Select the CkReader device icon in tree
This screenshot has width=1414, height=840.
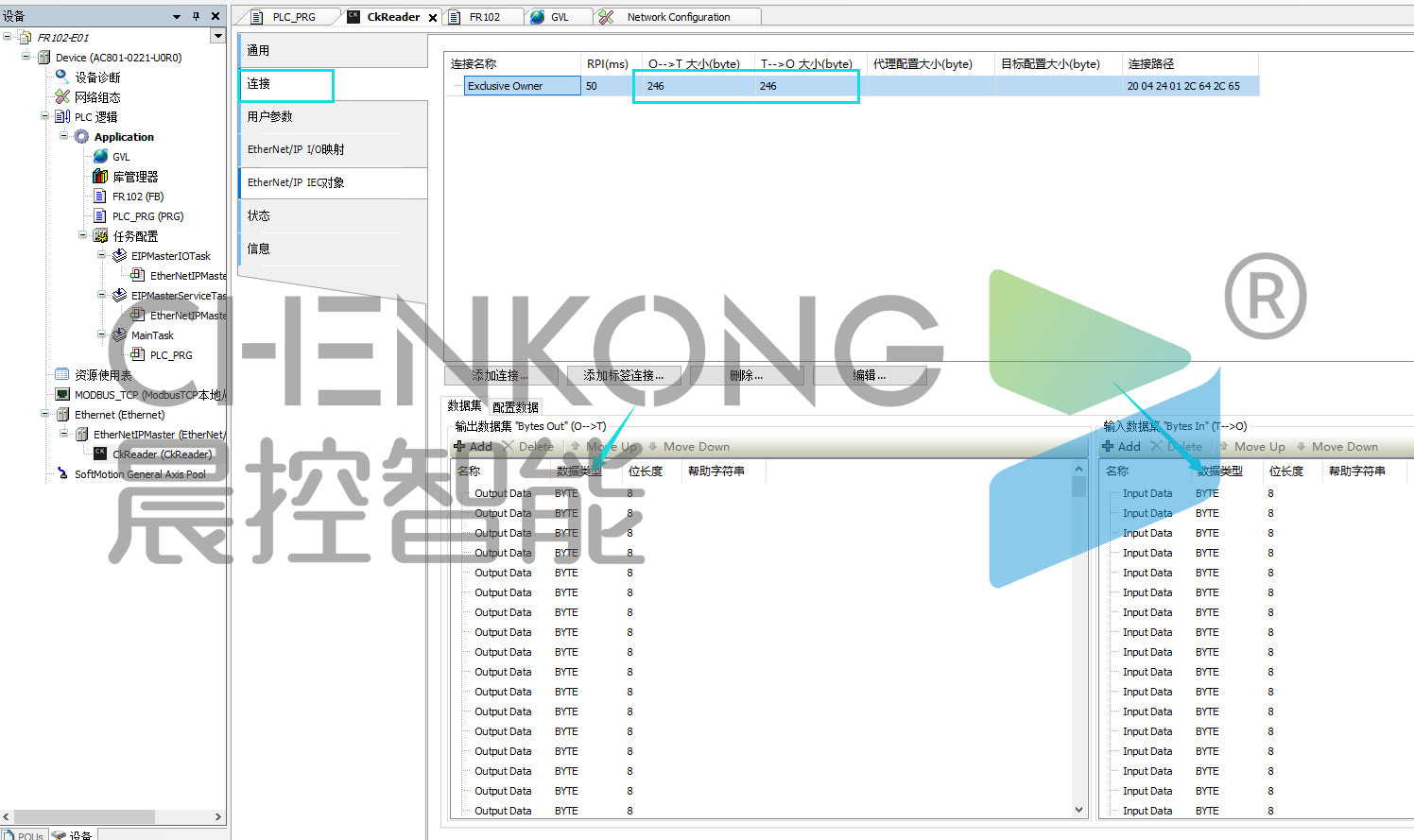[x=100, y=454]
